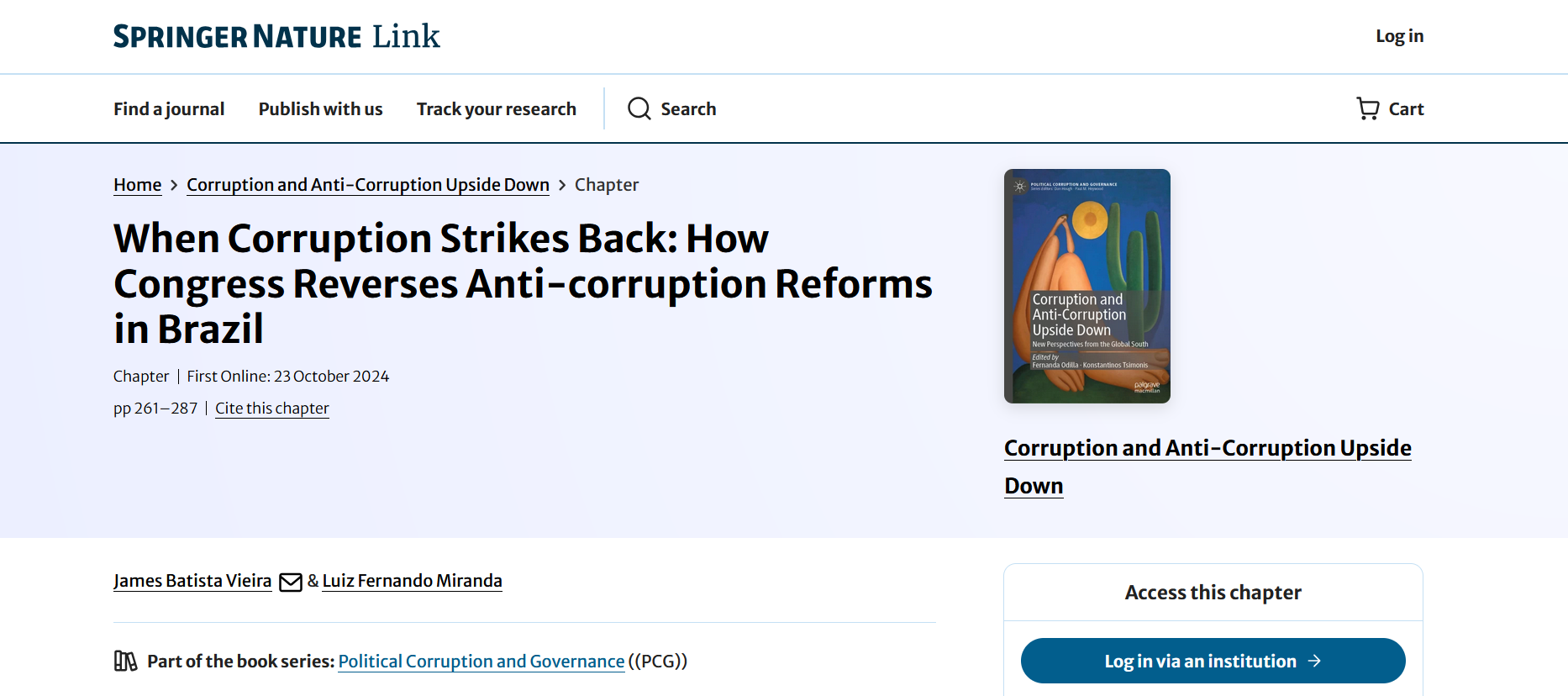Click the search magnifier icon
Screen dimensions: 1568x696
click(639, 108)
